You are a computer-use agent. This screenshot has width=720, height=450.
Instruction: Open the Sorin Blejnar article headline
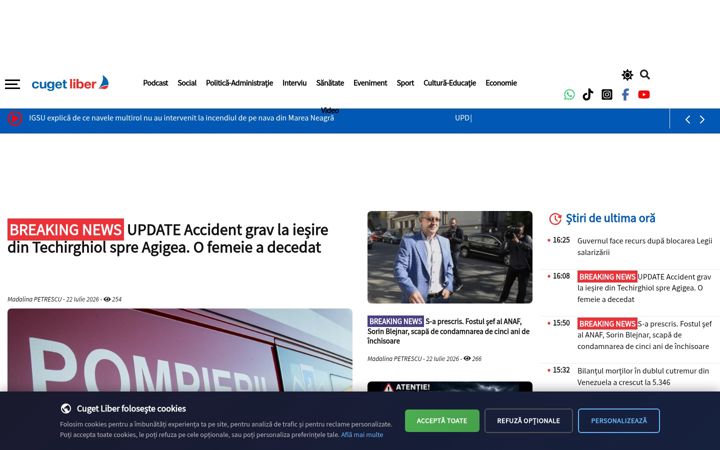(449, 331)
